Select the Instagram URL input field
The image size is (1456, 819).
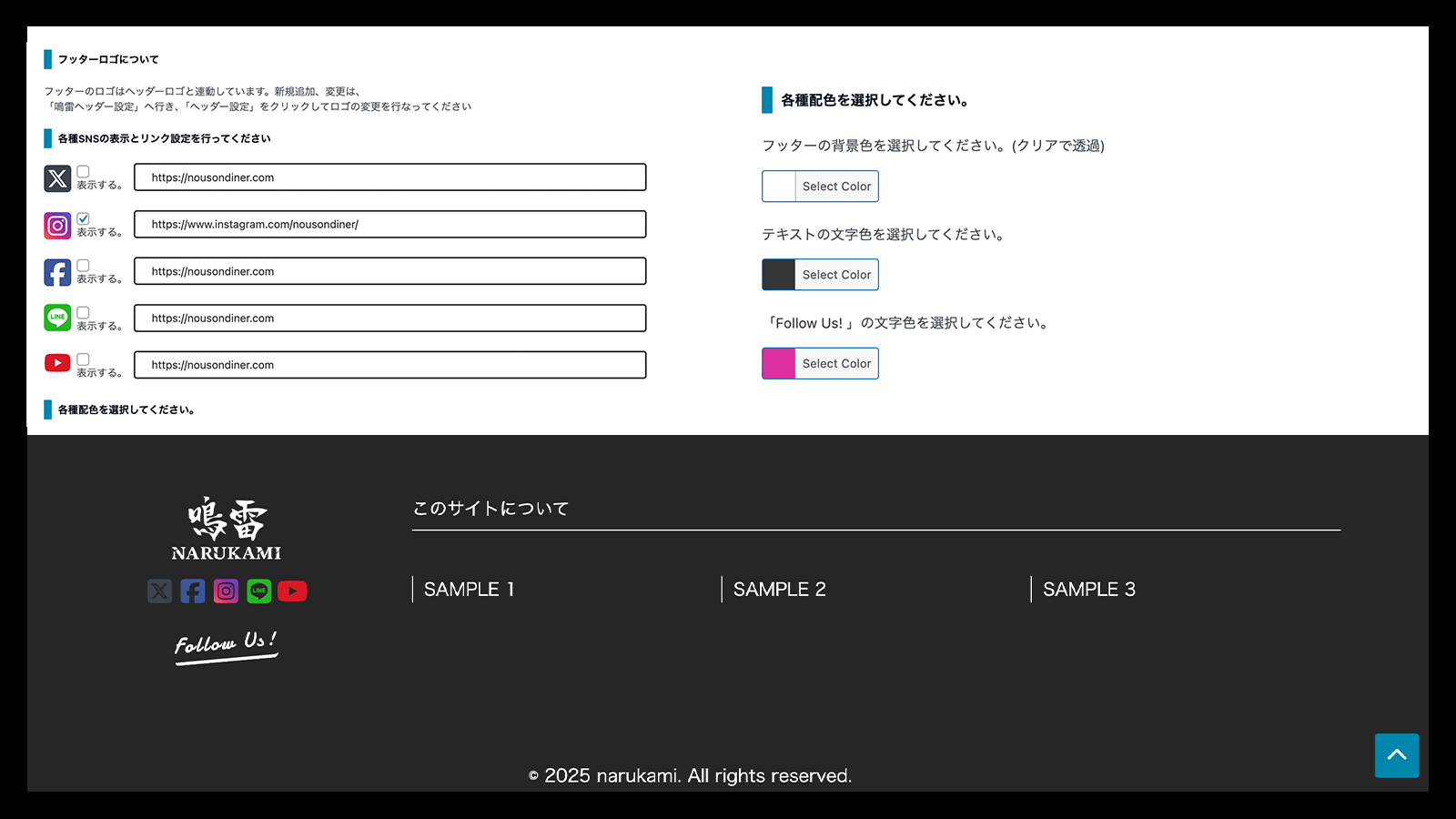[x=389, y=224]
